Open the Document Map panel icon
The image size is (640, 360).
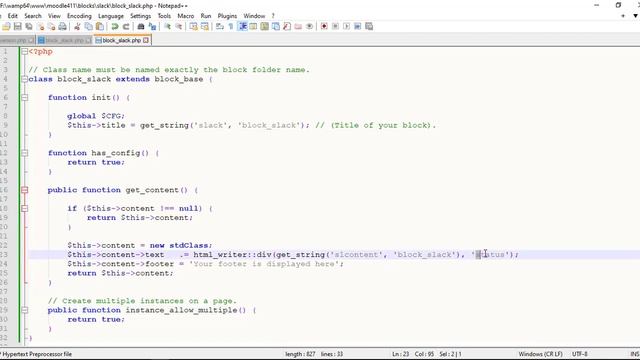pos(264,27)
